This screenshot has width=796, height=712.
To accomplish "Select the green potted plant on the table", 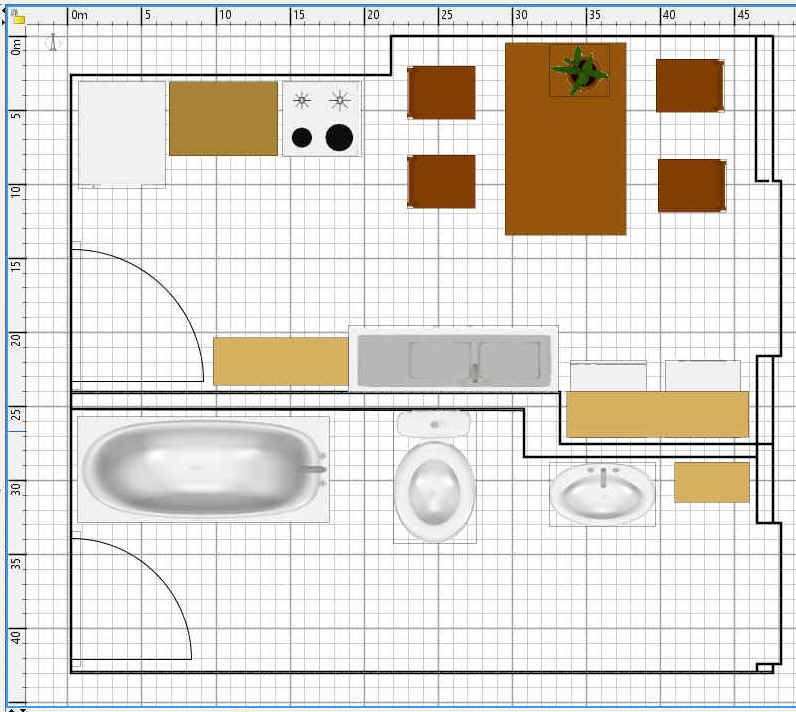I will click(580, 71).
